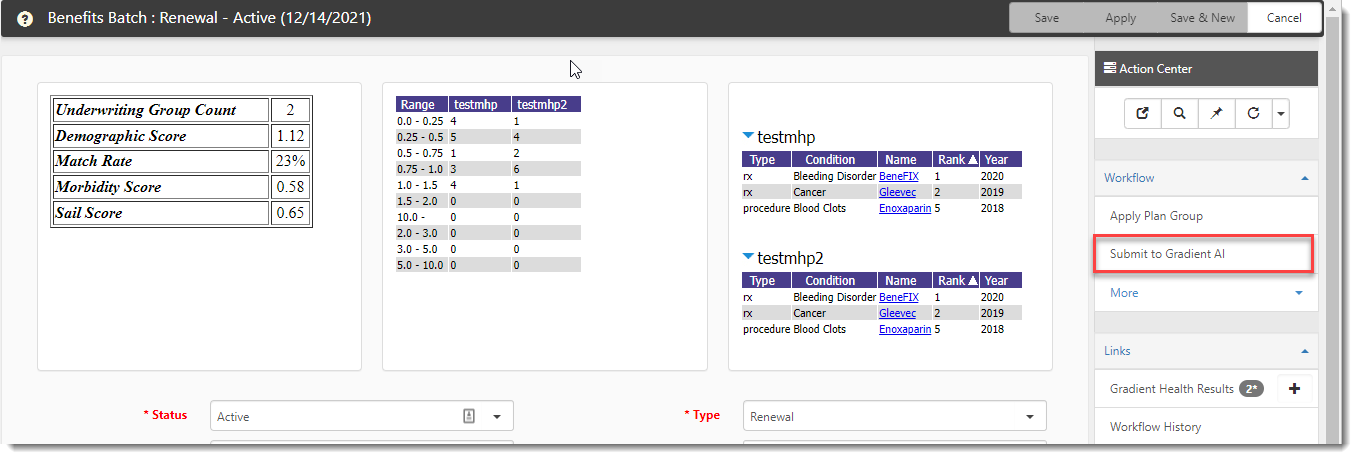Click the help question mark icon
The width and height of the screenshot is (1357, 459).
[x=26, y=19]
